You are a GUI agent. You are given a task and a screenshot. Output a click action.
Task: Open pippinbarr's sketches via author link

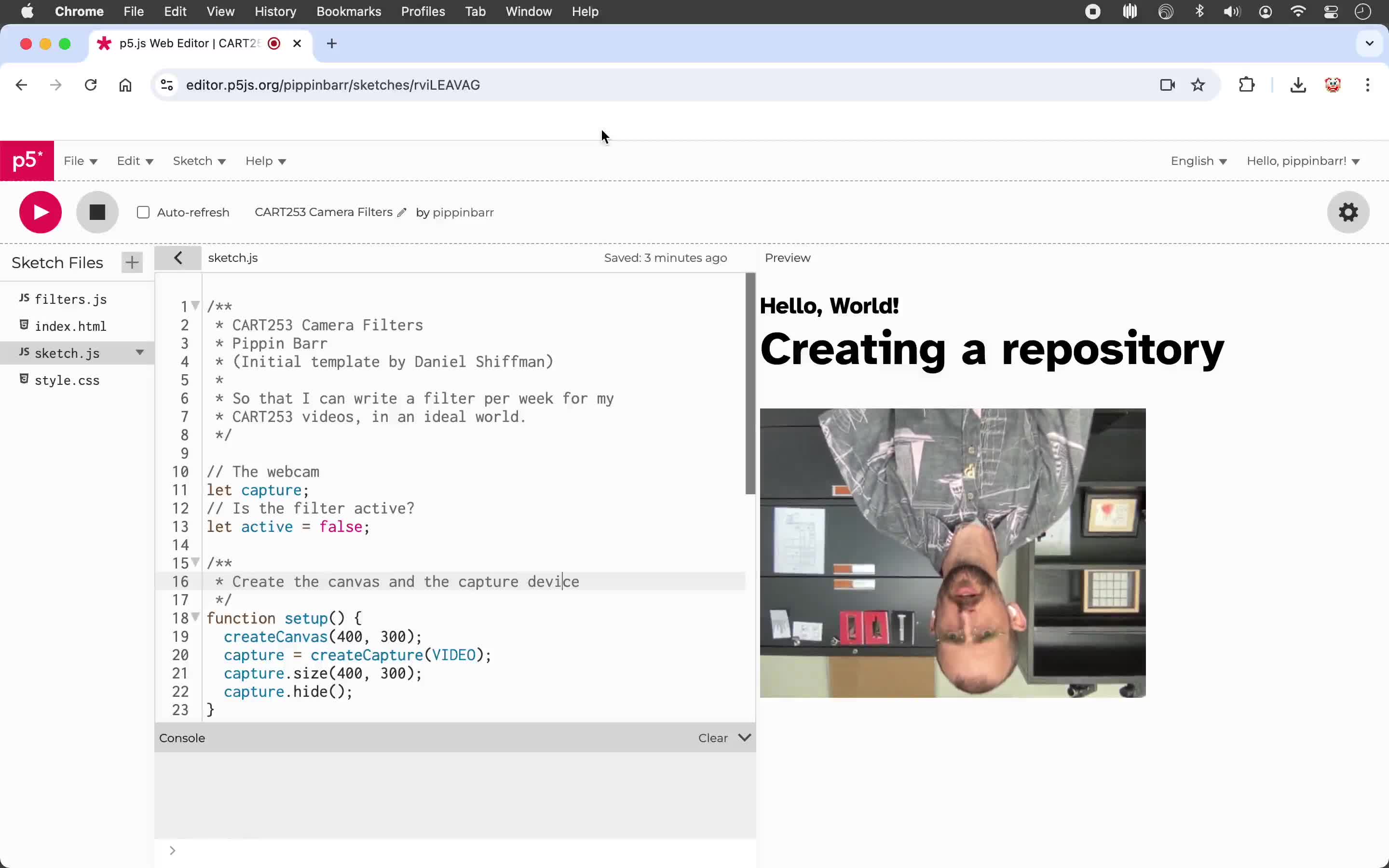coord(463,213)
